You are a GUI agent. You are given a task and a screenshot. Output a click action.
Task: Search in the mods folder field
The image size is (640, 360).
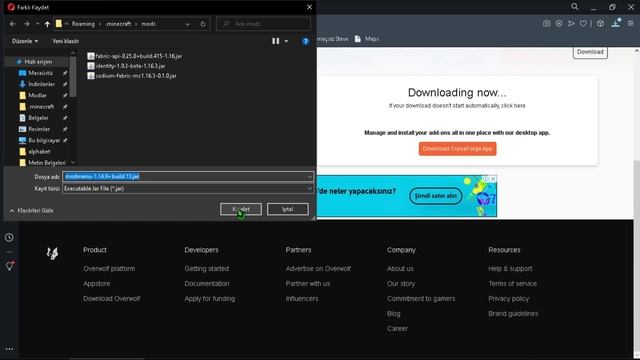tap(263, 24)
